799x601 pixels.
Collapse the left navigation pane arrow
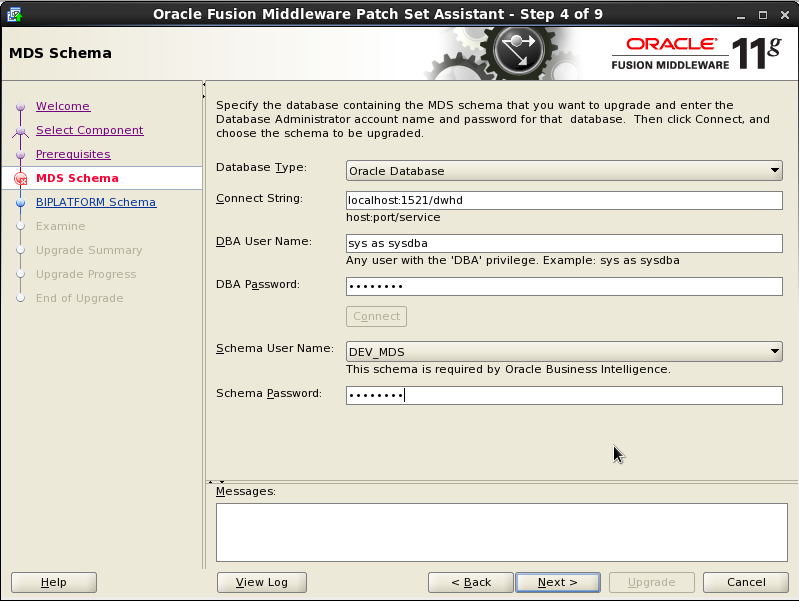pos(204,85)
